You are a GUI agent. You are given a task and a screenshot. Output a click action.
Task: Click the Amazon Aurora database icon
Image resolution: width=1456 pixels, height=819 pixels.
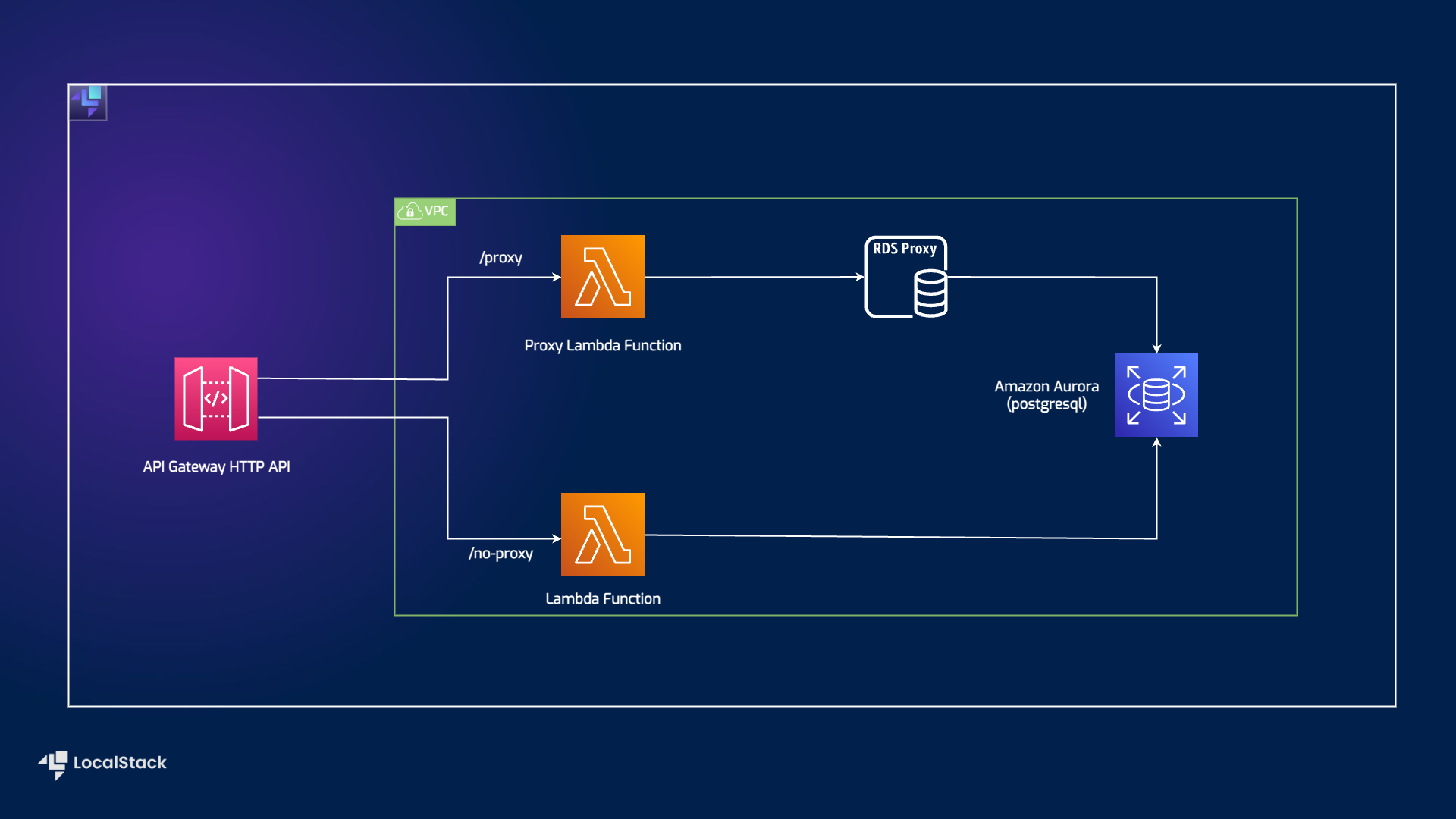[1156, 395]
